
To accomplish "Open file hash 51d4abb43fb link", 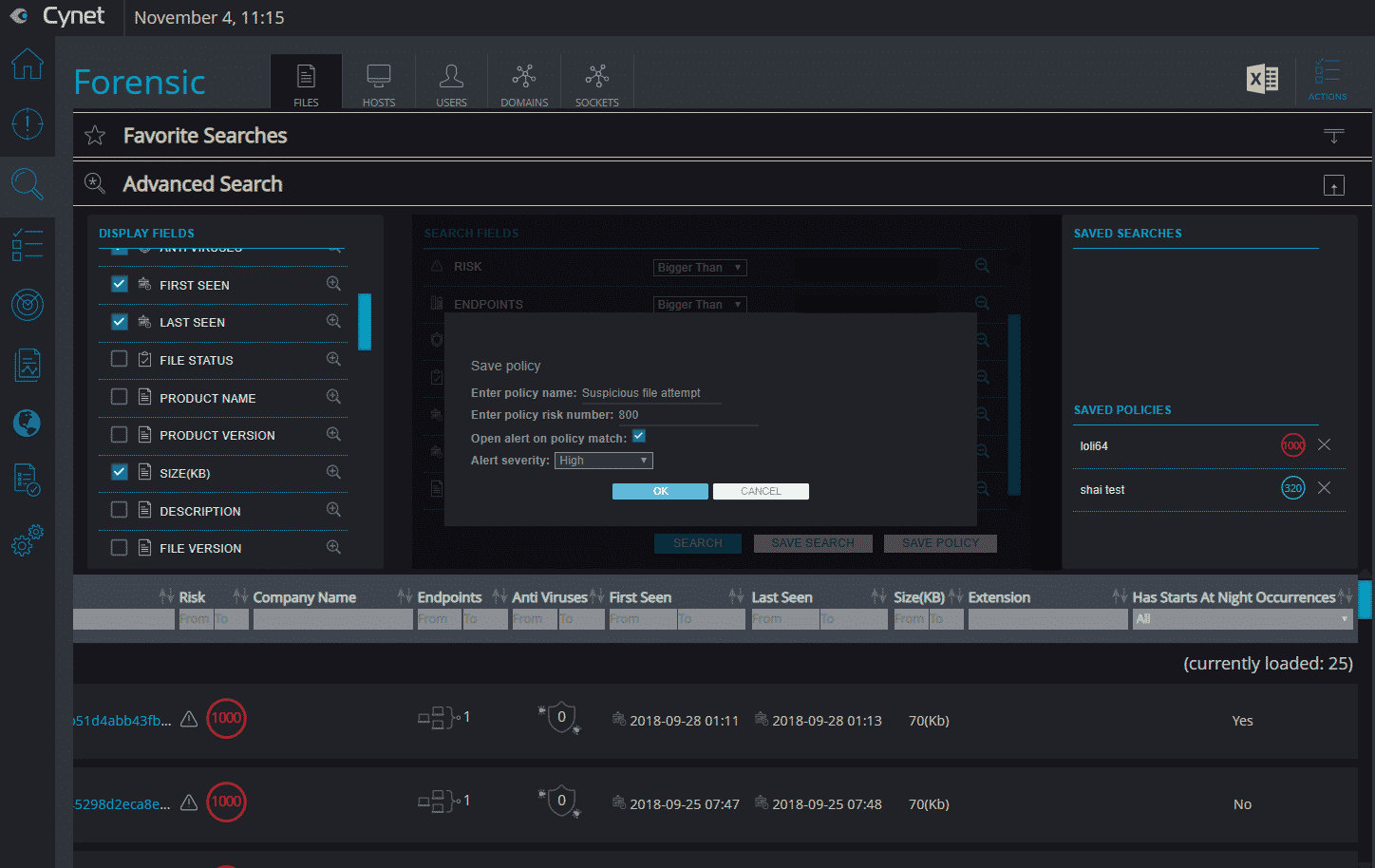I will point(123,720).
